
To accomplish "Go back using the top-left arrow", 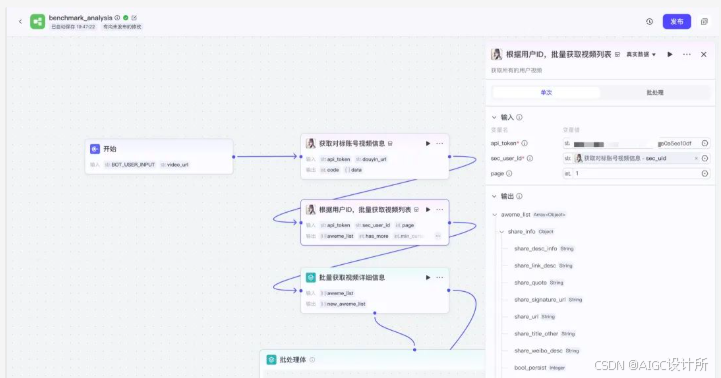I will click(x=20, y=21).
